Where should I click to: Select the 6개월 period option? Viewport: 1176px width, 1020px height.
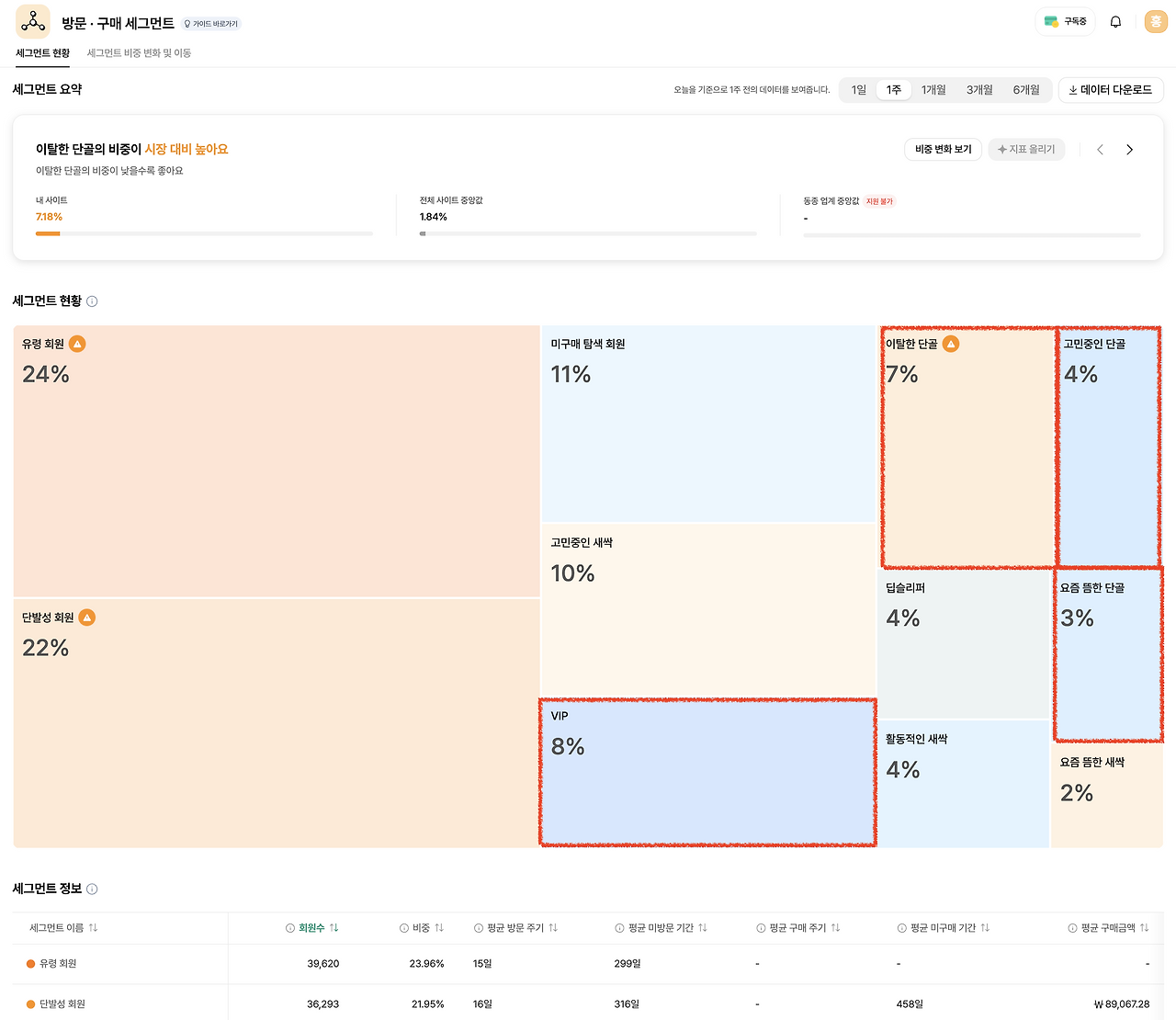(x=1026, y=90)
